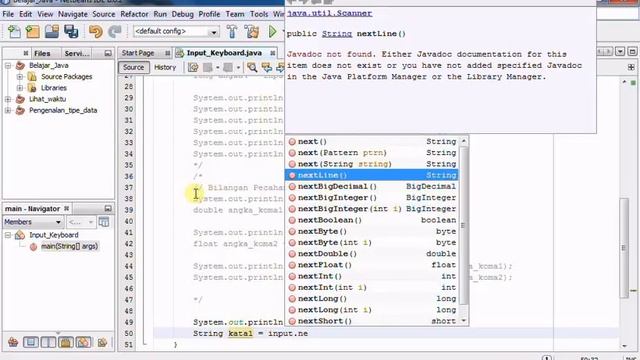Select nextBigDecimal() completion item
The height and width of the screenshot is (360, 640).
[372, 187]
